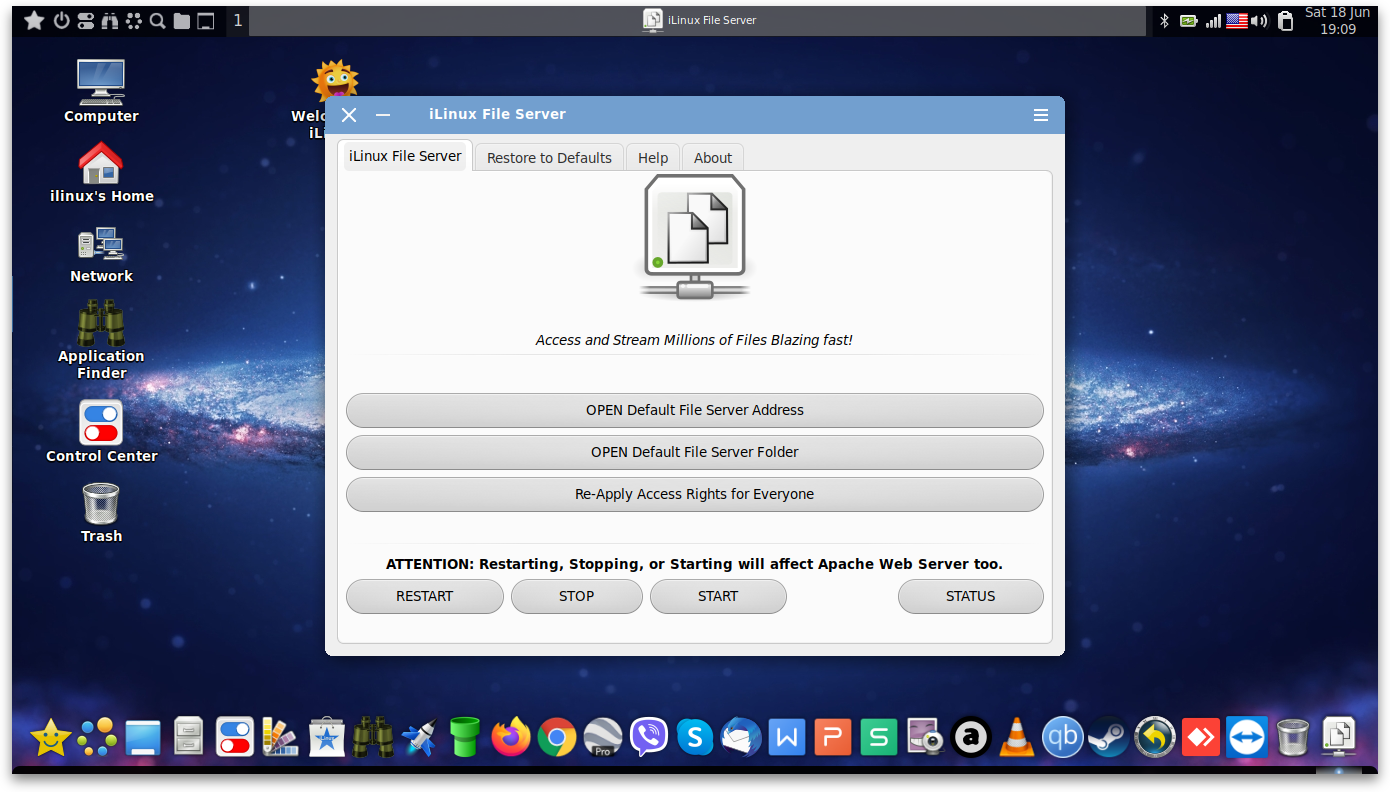The image size is (1390, 792).
Task: Click OPEN Default File Server Folder
Action: tap(695, 452)
